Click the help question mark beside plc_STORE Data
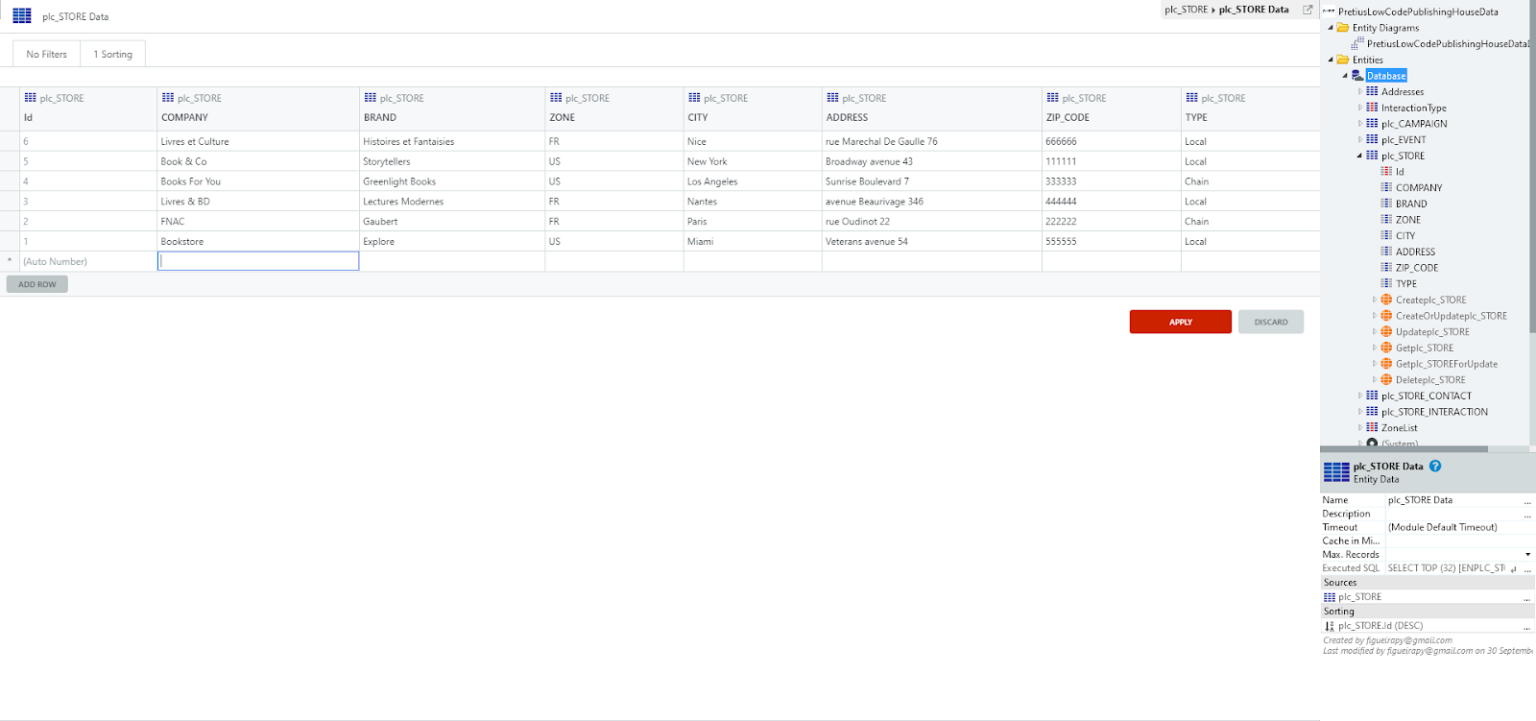The image size is (1536, 721). 1435,466
